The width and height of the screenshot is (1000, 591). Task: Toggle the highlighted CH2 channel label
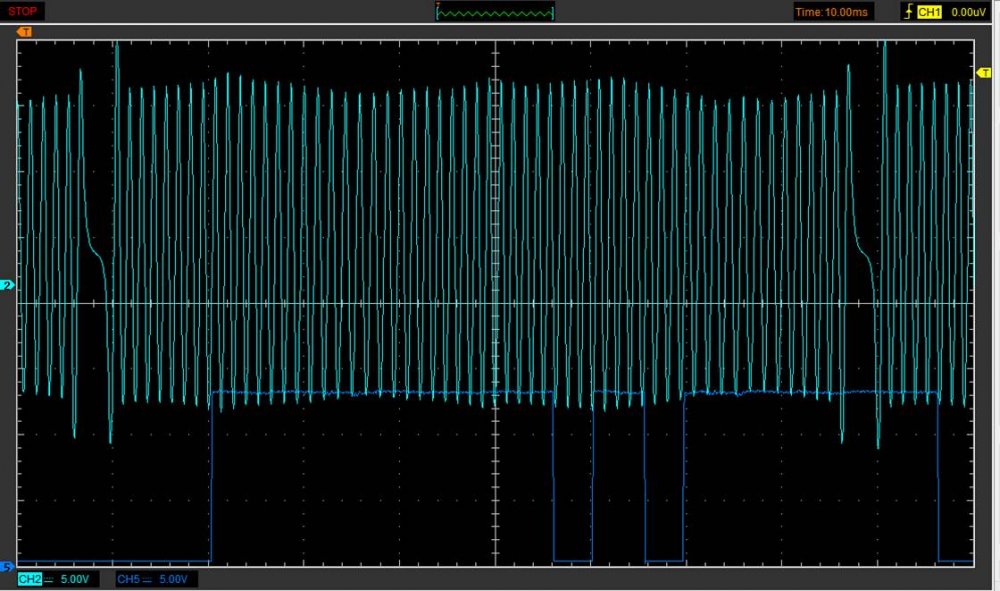pos(29,579)
